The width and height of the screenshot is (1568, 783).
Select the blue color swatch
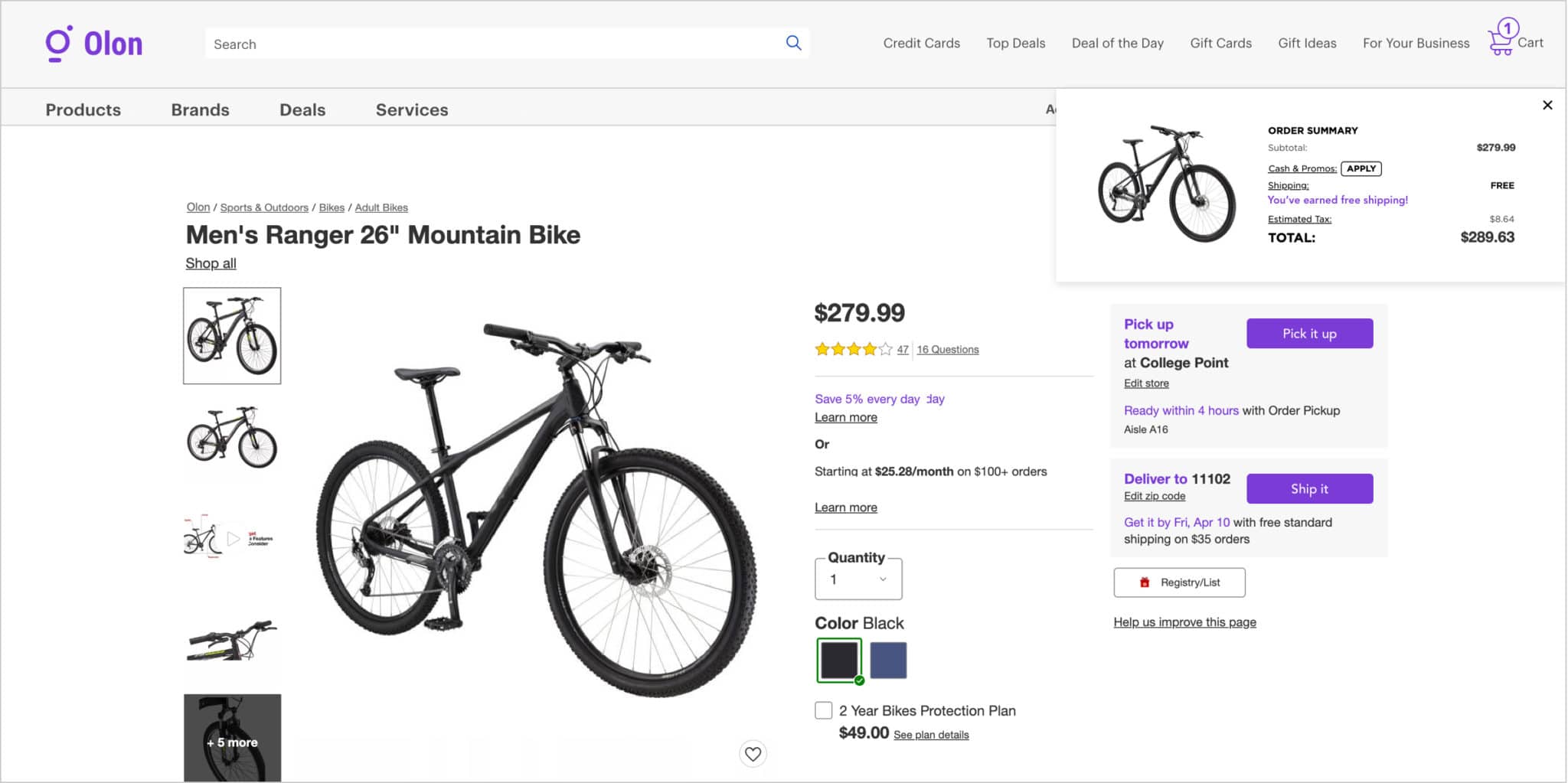pos(888,660)
